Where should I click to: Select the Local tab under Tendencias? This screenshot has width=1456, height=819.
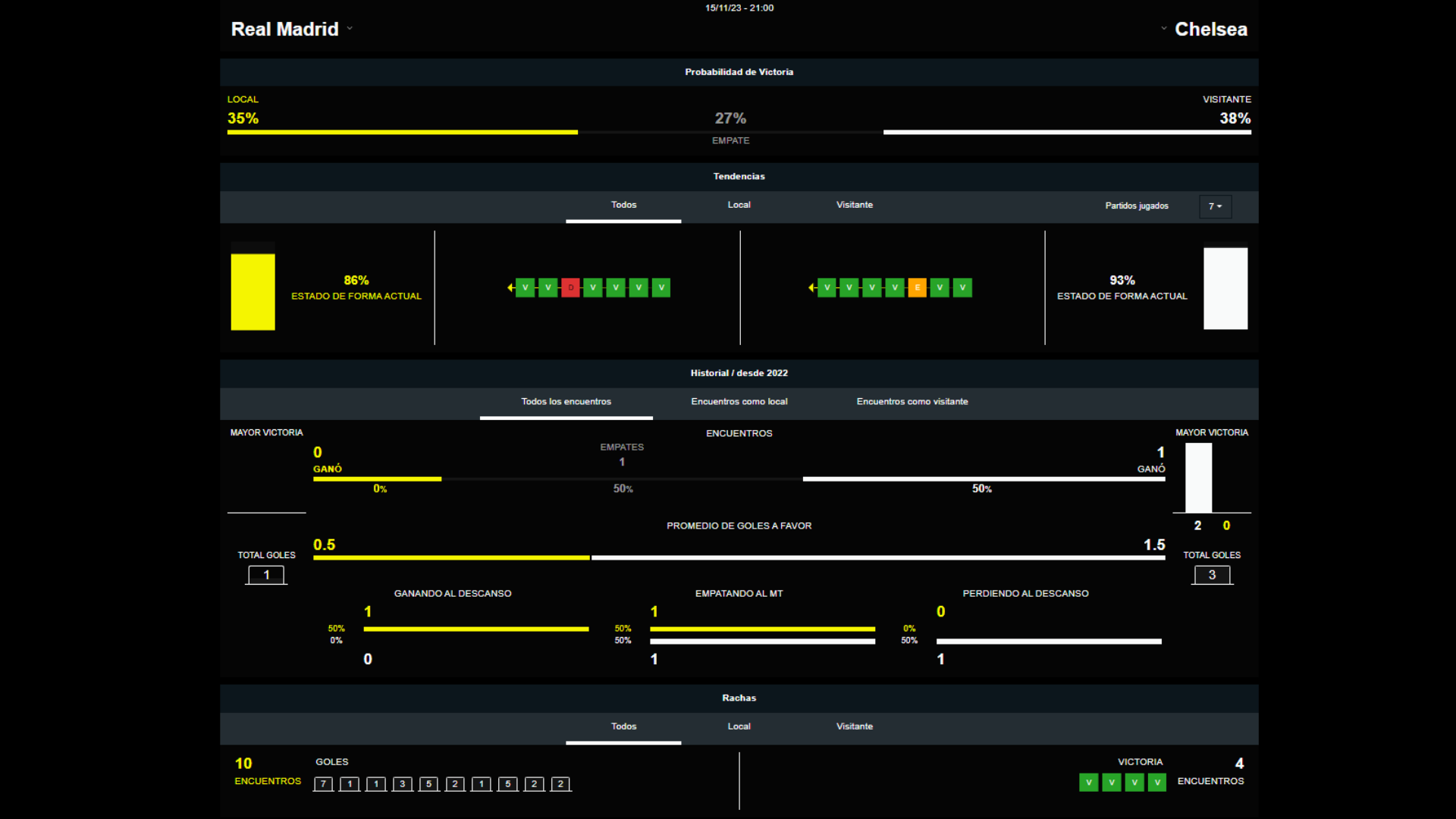click(x=739, y=205)
